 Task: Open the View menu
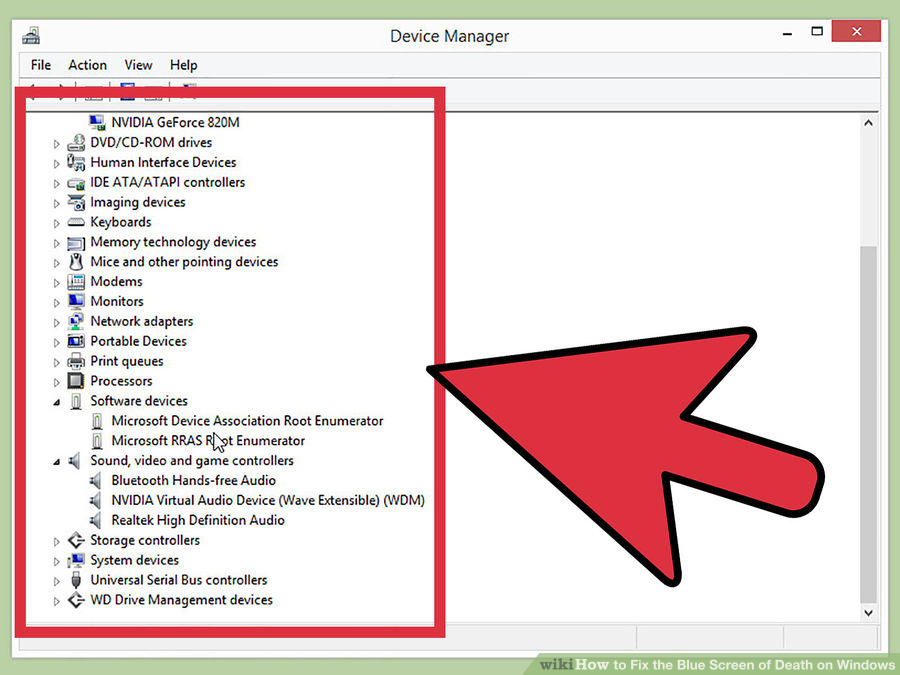point(138,65)
